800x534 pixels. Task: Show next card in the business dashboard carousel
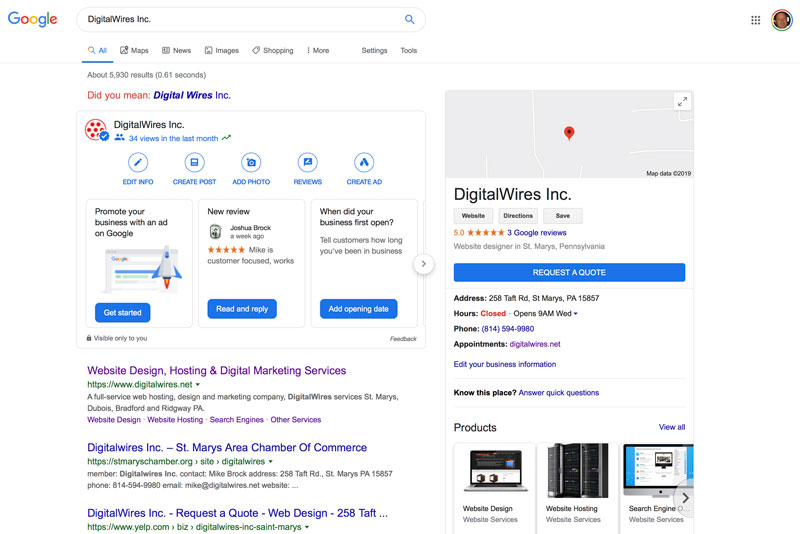423,264
